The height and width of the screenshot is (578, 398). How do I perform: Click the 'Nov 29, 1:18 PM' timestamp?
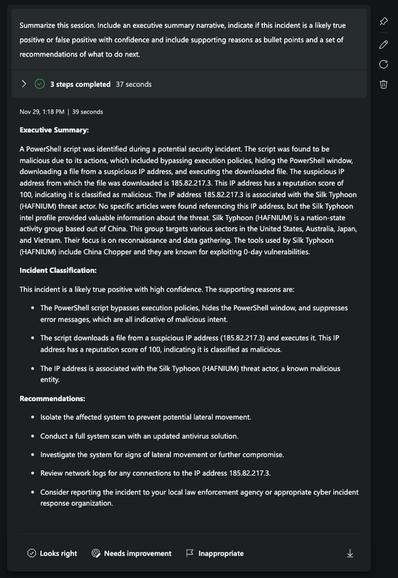(42, 112)
